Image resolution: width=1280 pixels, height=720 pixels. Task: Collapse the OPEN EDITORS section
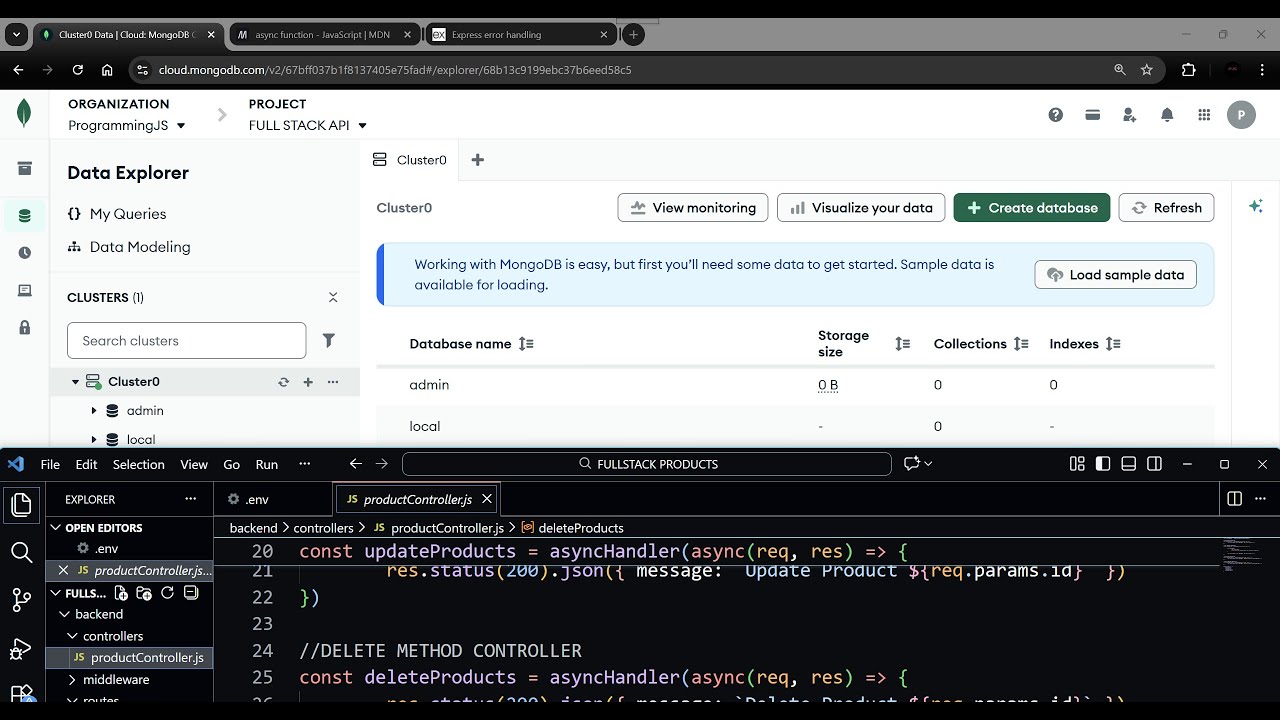[56, 528]
